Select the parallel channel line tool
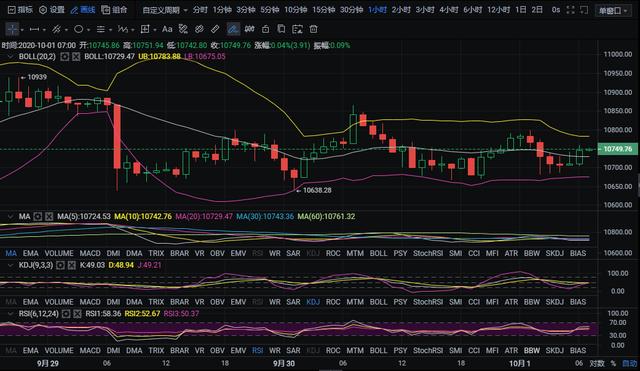This screenshot has width=640, height=371. click(x=56, y=29)
